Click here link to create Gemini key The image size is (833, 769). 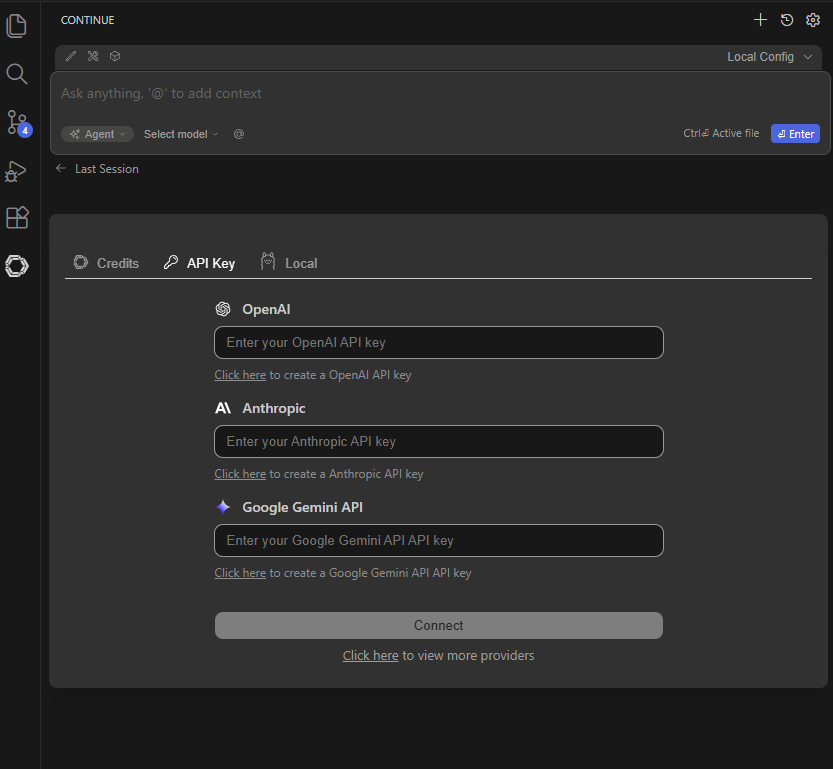[240, 573]
